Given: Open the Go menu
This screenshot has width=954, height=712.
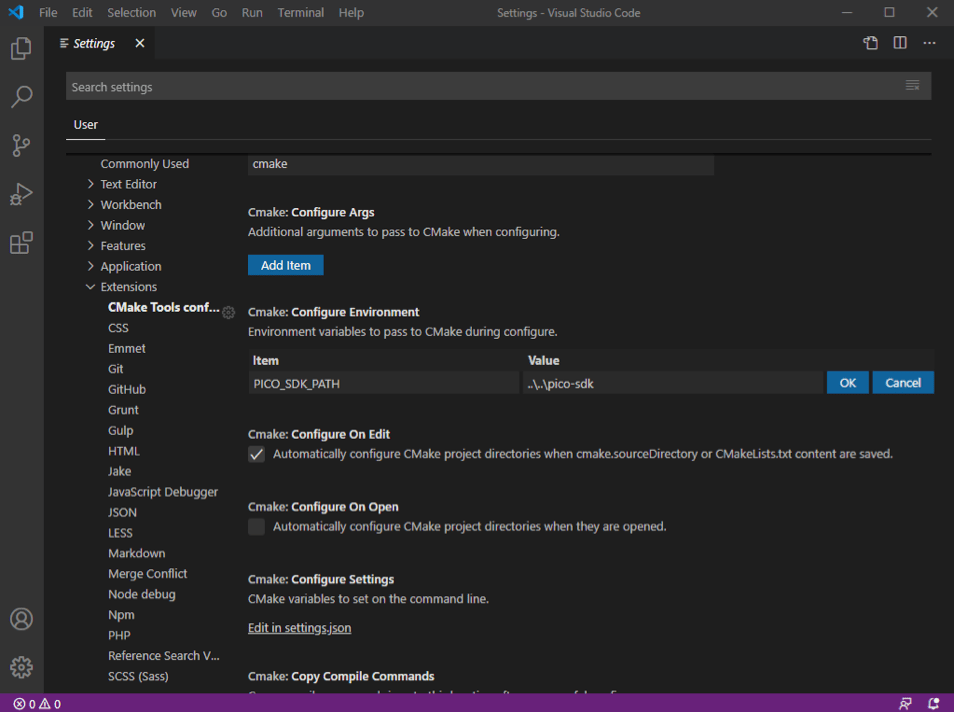Looking at the screenshot, I should tap(219, 12).
